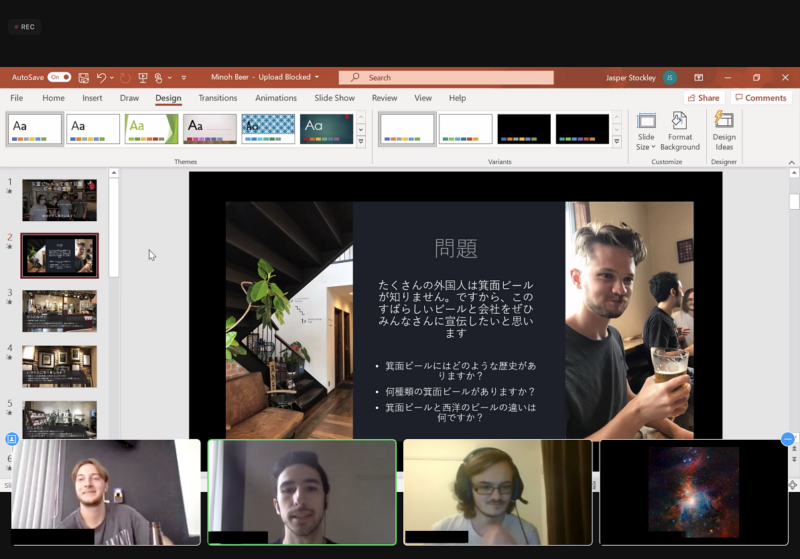Open the Upload Blocked file name dropdown
Screen dimensions: 800x559
(317, 77)
